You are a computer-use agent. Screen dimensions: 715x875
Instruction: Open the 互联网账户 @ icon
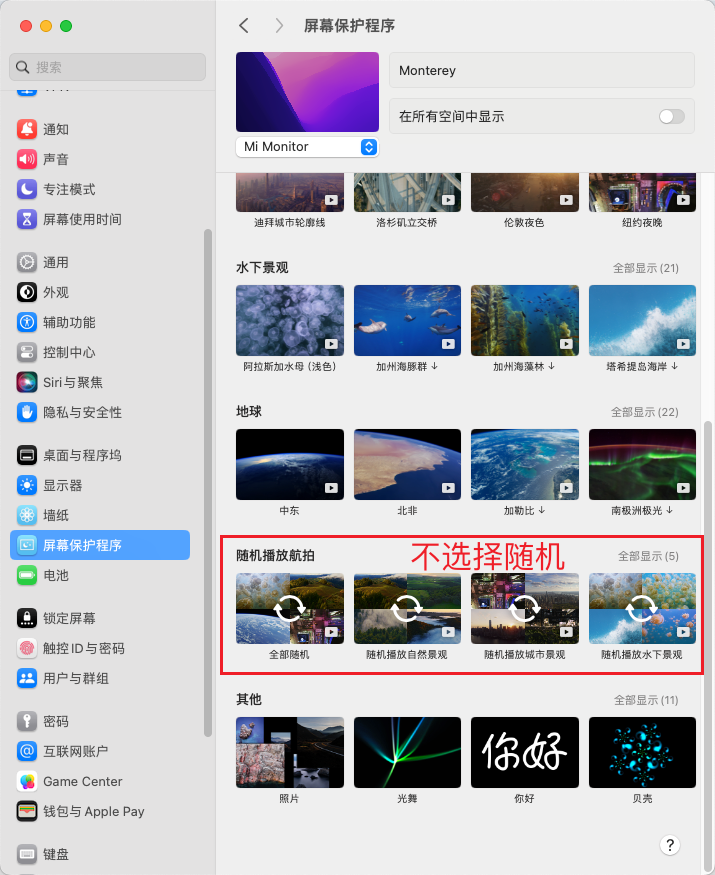point(27,751)
